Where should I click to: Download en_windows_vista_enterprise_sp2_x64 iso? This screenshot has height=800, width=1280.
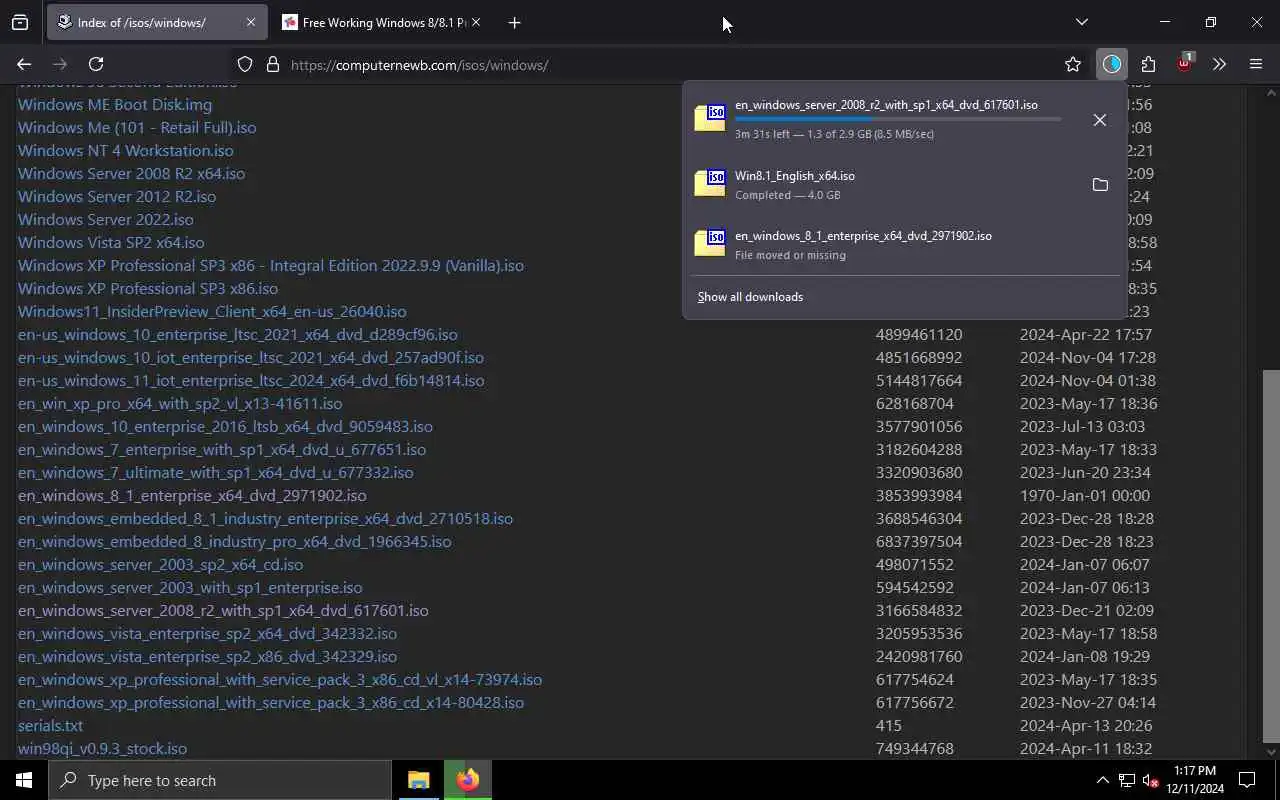[x=207, y=633]
